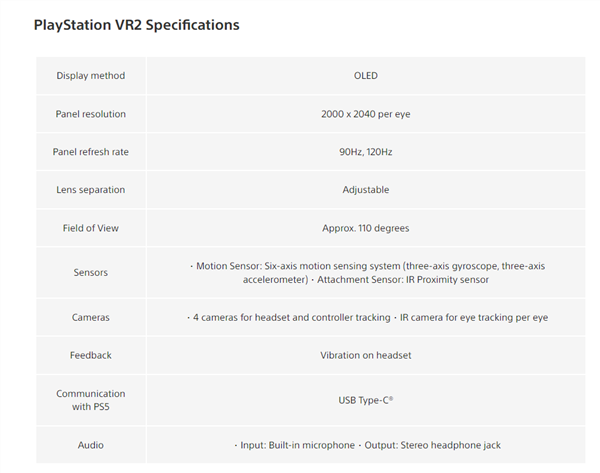Image resolution: width=600 pixels, height=473 pixels.
Task: Select the Field of View label
Action: pos(90,228)
